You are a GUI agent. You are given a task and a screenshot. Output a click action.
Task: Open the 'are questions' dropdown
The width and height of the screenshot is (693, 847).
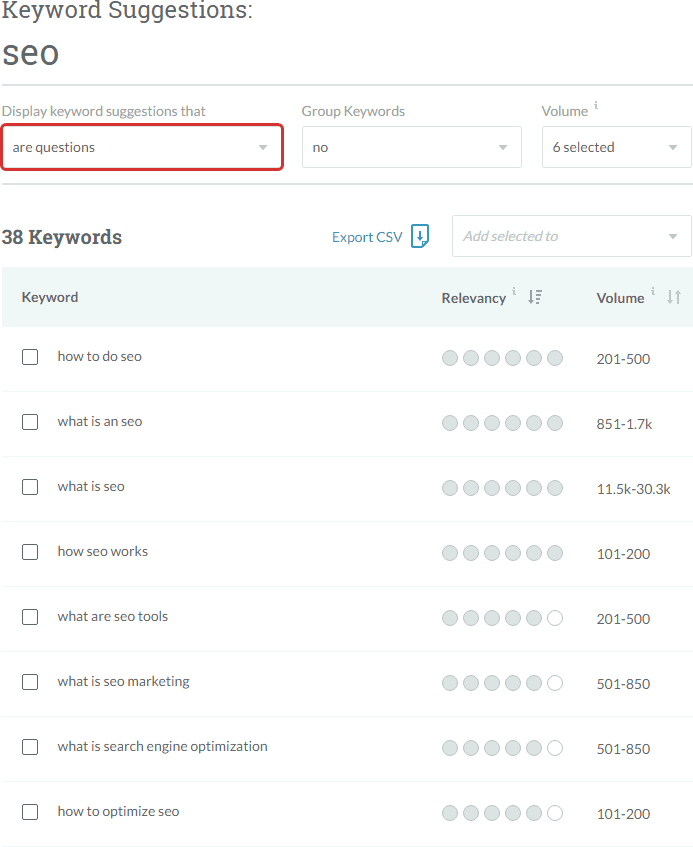(x=142, y=147)
